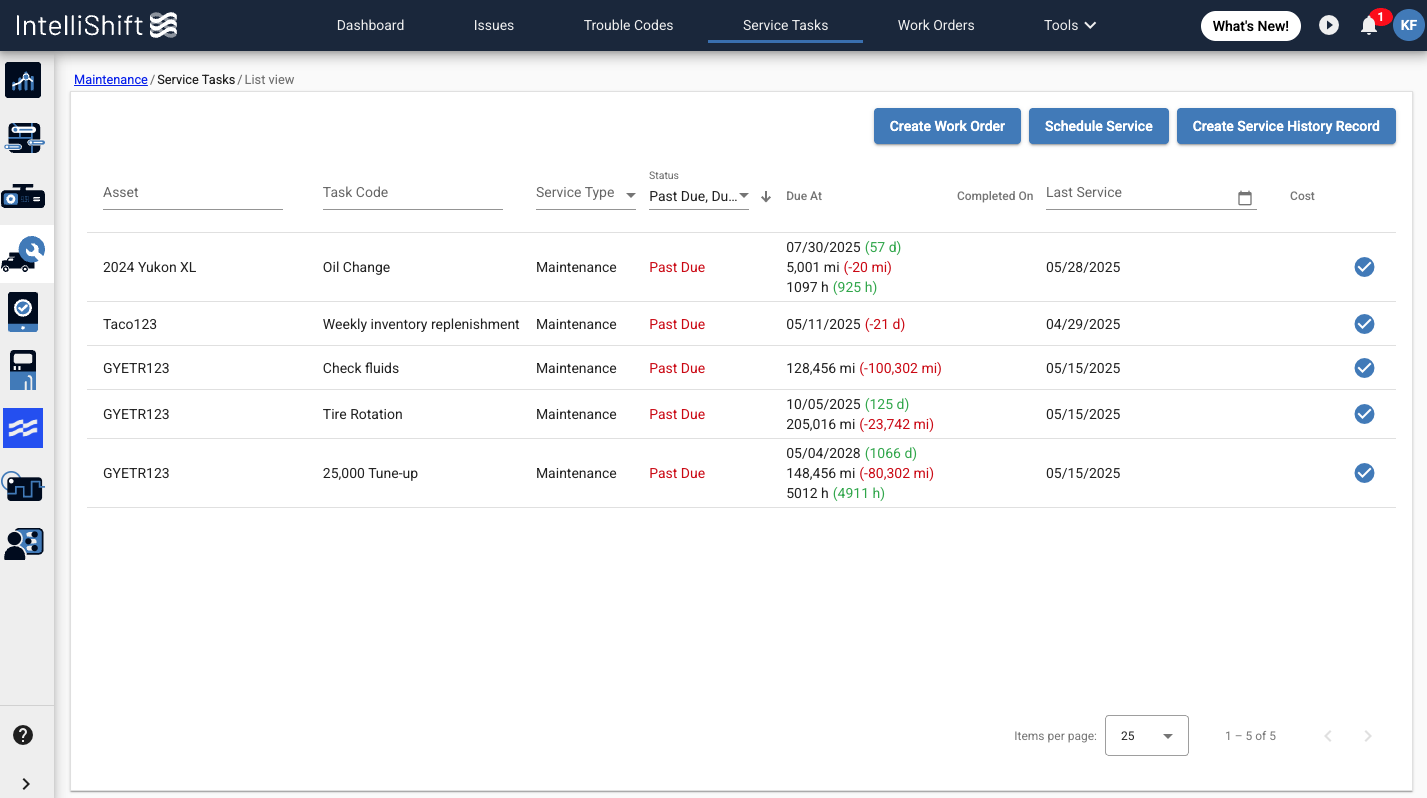Click the Status sort arrow icon
The height and width of the screenshot is (798, 1427).
pyautogui.click(x=766, y=197)
